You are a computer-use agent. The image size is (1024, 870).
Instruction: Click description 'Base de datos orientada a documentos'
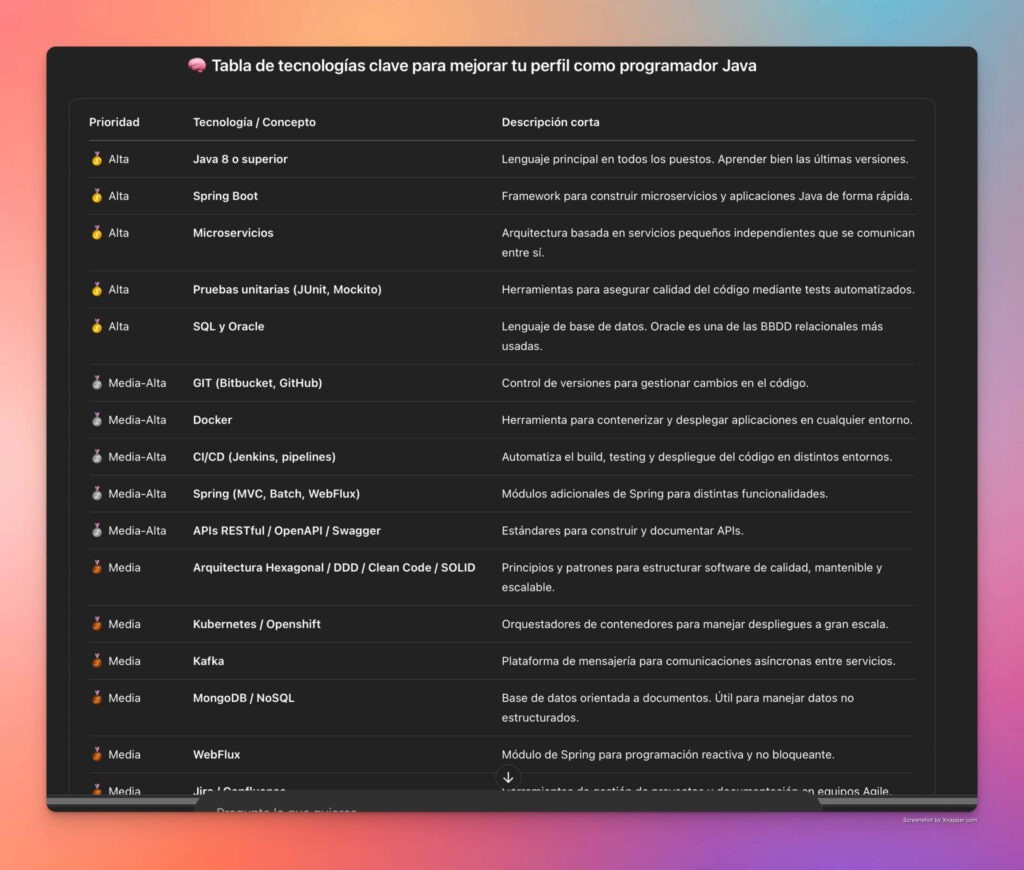point(678,707)
